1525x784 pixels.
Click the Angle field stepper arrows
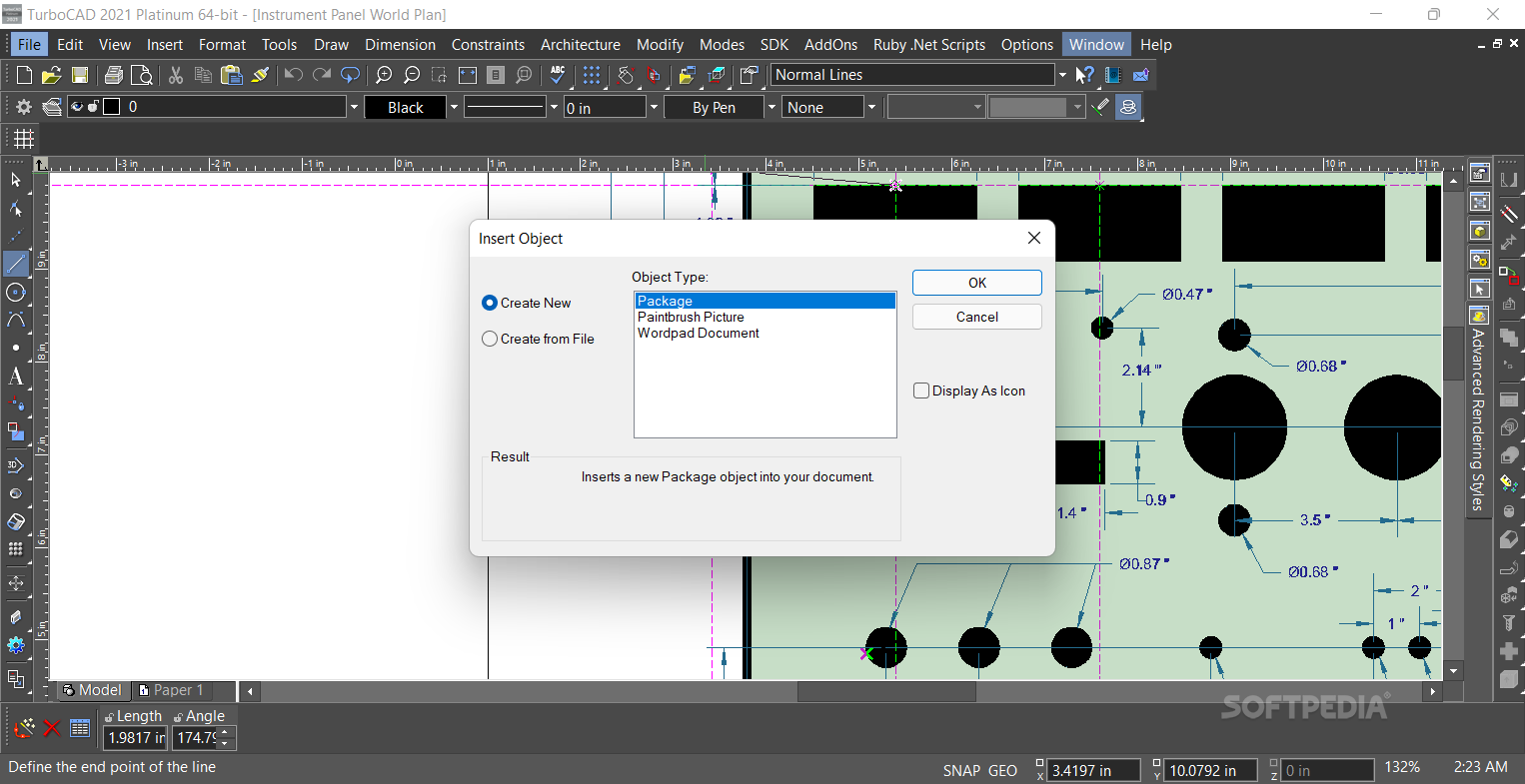click(x=225, y=738)
